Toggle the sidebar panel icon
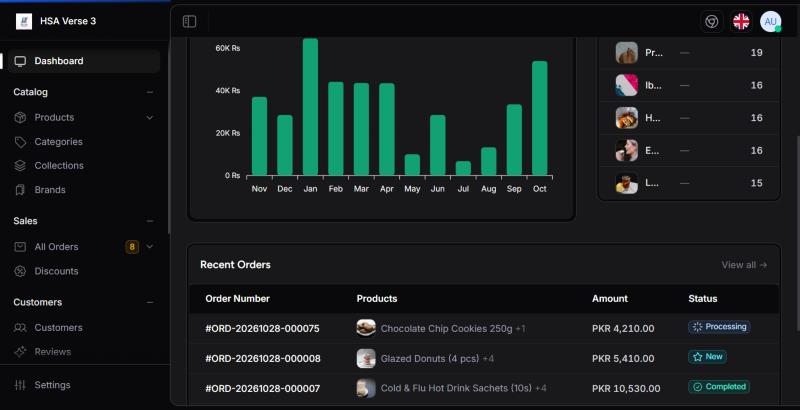The width and height of the screenshot is (800, 410). point(189,21)
